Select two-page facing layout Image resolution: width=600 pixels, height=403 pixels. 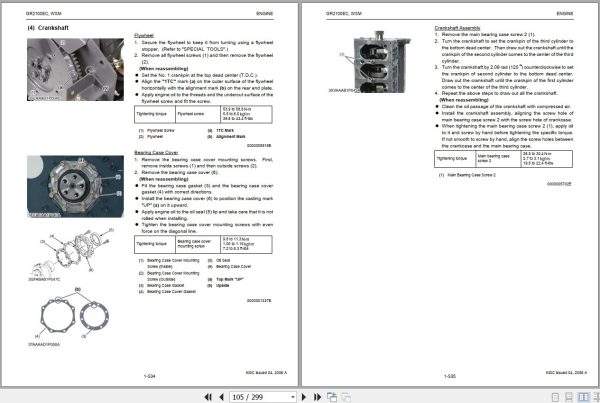583,397
